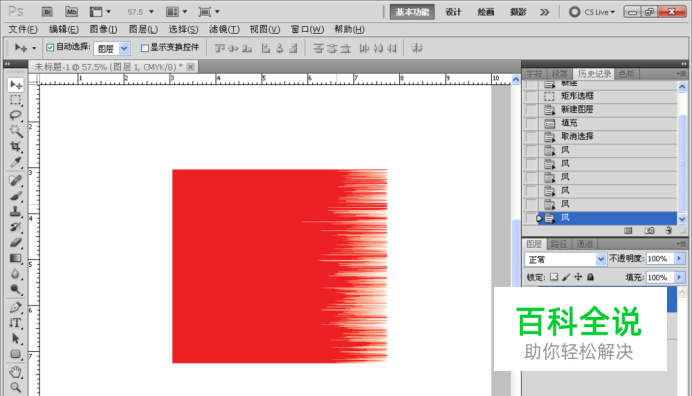The image size is (692, 396).
Task: Pick the Eyedropper tool
Action: pos(15,162)
